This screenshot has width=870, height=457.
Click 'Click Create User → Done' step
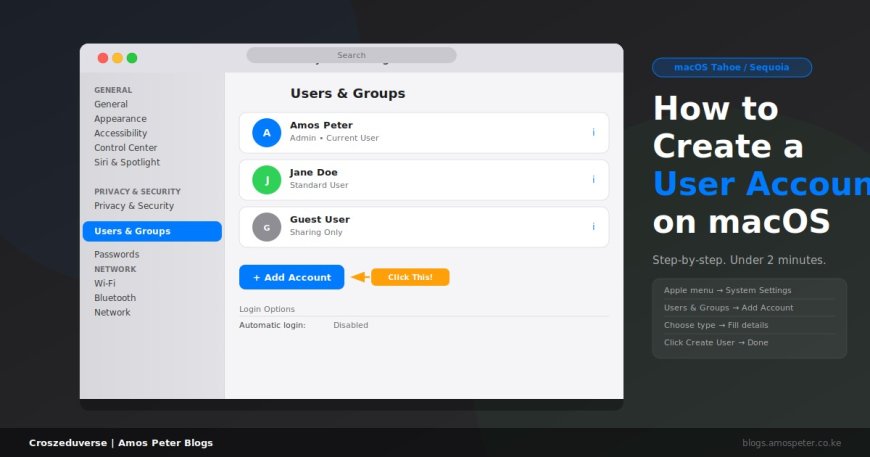tap(716, 342)
